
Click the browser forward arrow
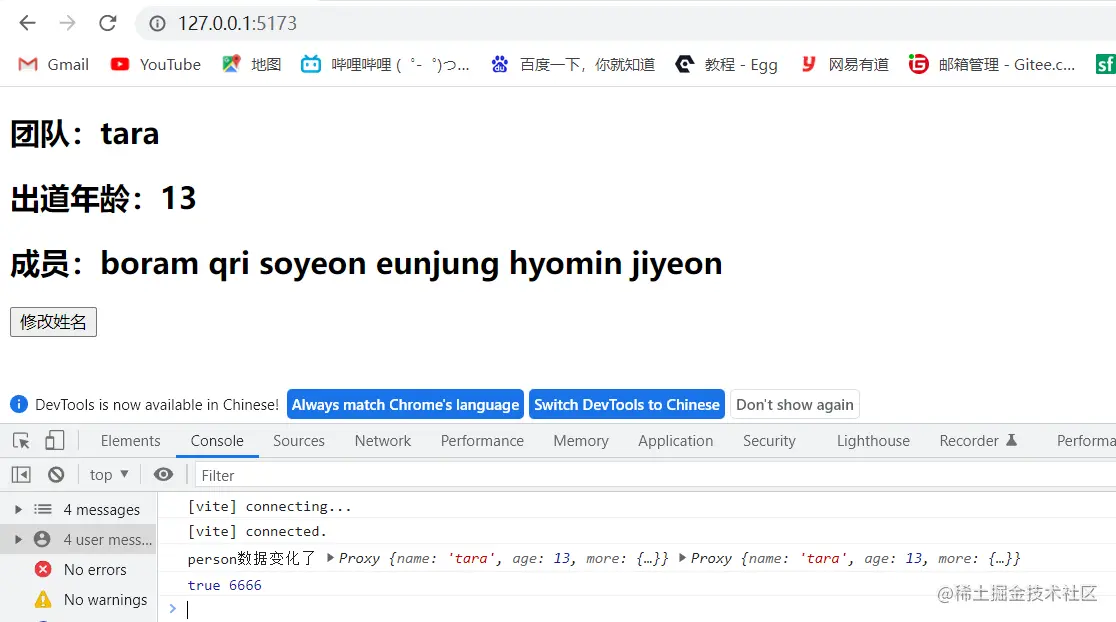[68, 23]
